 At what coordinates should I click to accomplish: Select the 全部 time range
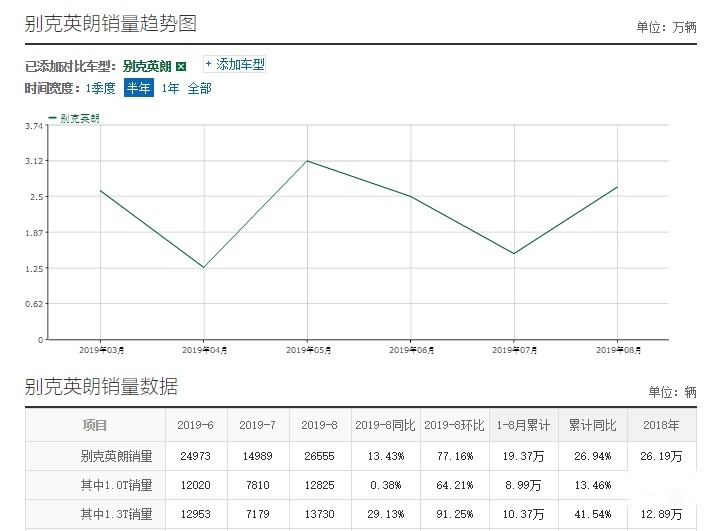tap(199, 88)
